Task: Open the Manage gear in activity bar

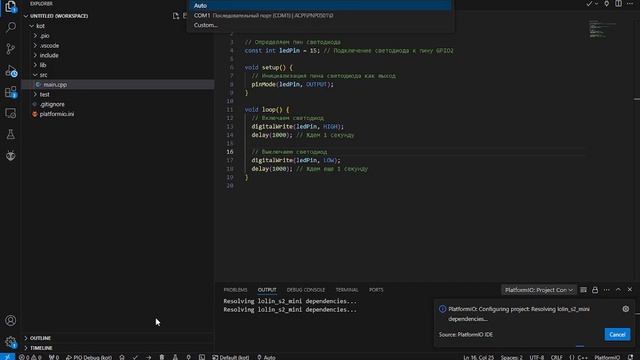Action: pyautogui.click(x=11, y=342)
